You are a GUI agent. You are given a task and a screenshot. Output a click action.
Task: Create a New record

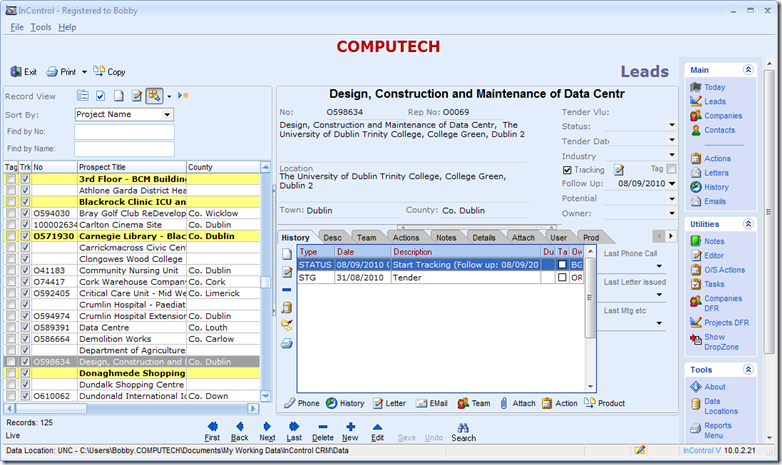pos(350,432)
